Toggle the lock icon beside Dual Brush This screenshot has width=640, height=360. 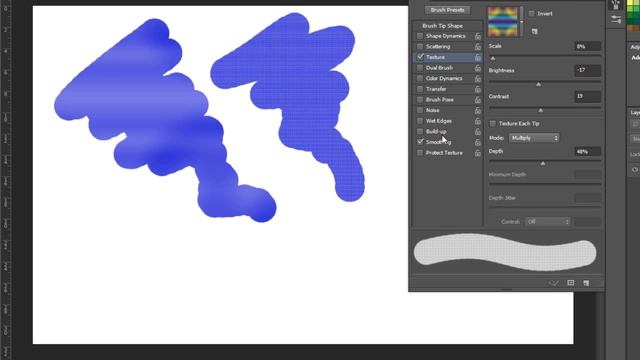coord(478,68)
